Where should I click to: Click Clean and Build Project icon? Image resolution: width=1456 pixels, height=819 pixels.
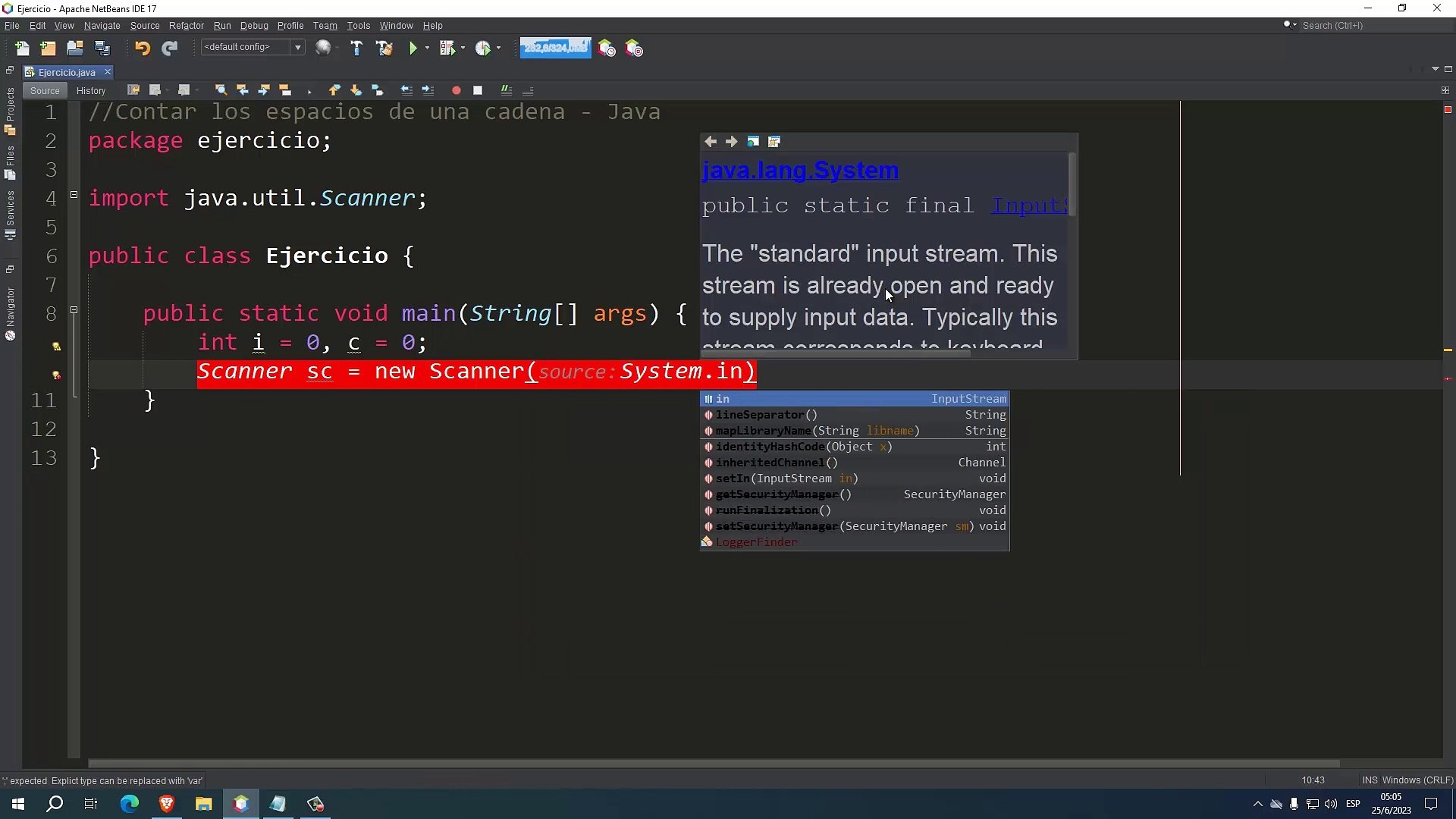384,49
